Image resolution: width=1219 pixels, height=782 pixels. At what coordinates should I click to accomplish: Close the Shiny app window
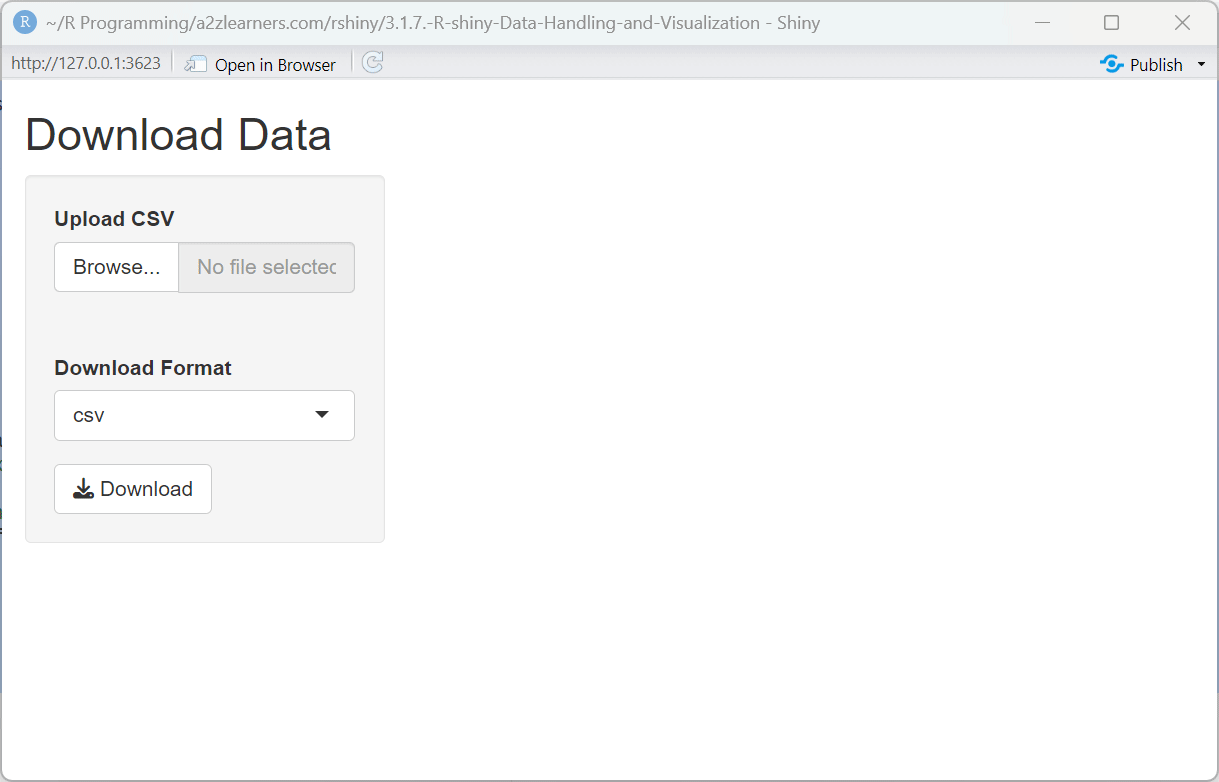click(x=1182, y=22)
